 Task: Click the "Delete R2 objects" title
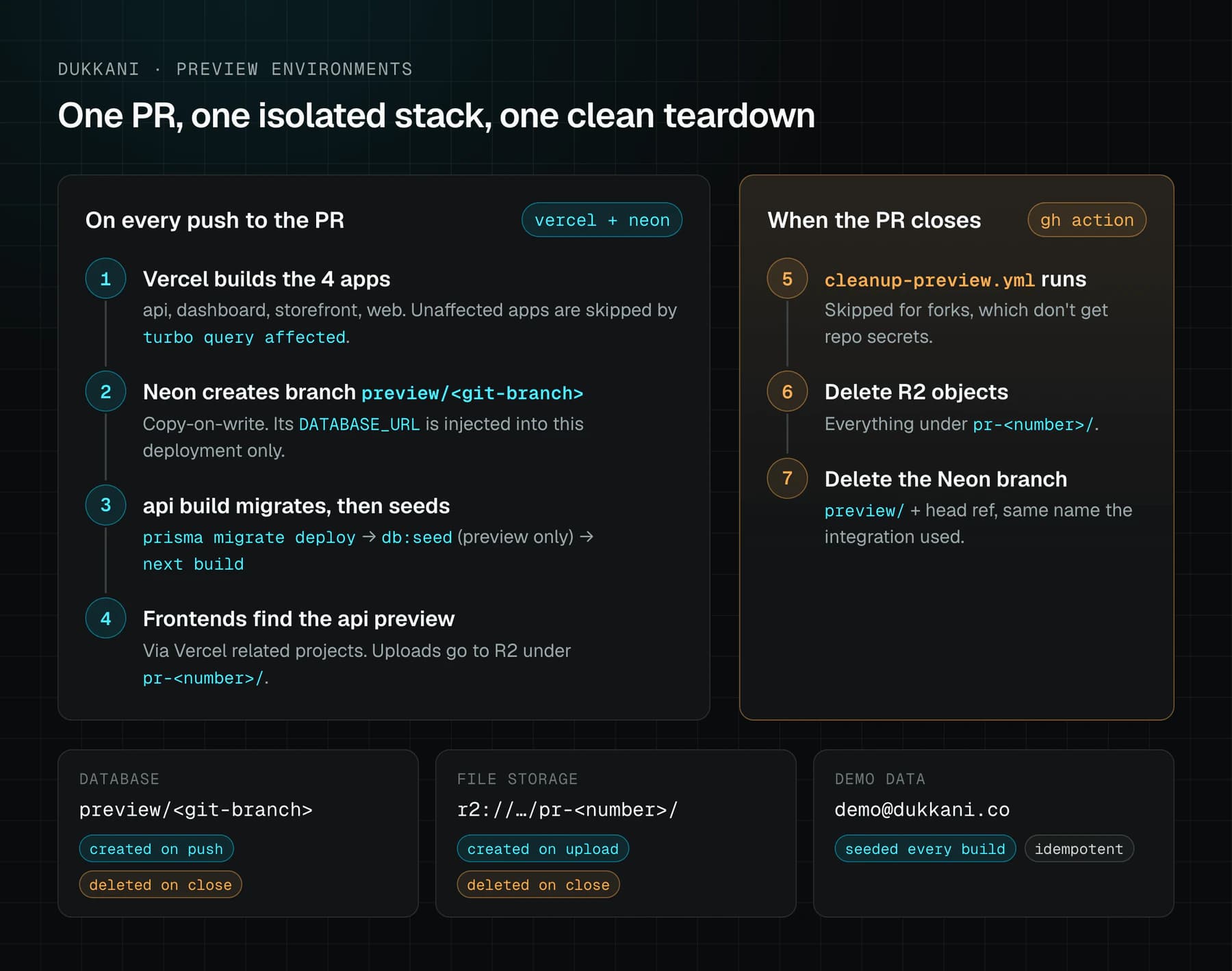[916, 392]
